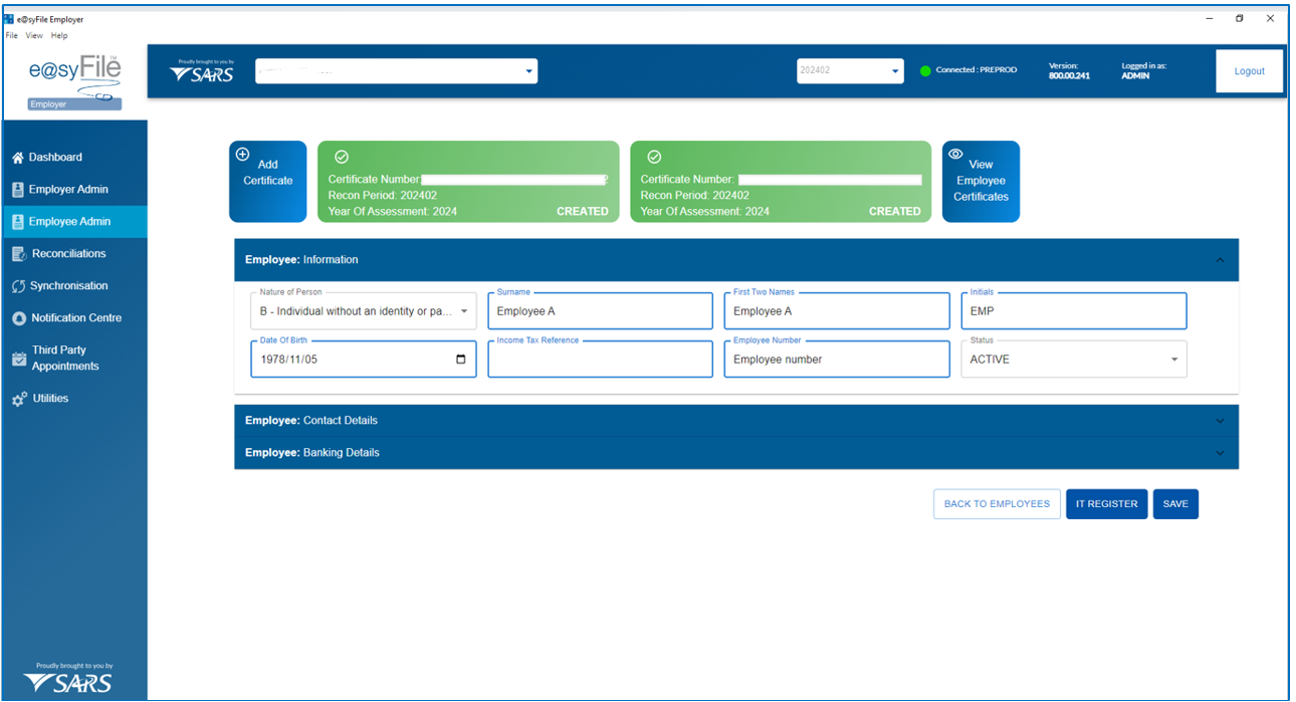
Task: Click the IT REGISTER button
Action: [1106, 504]
